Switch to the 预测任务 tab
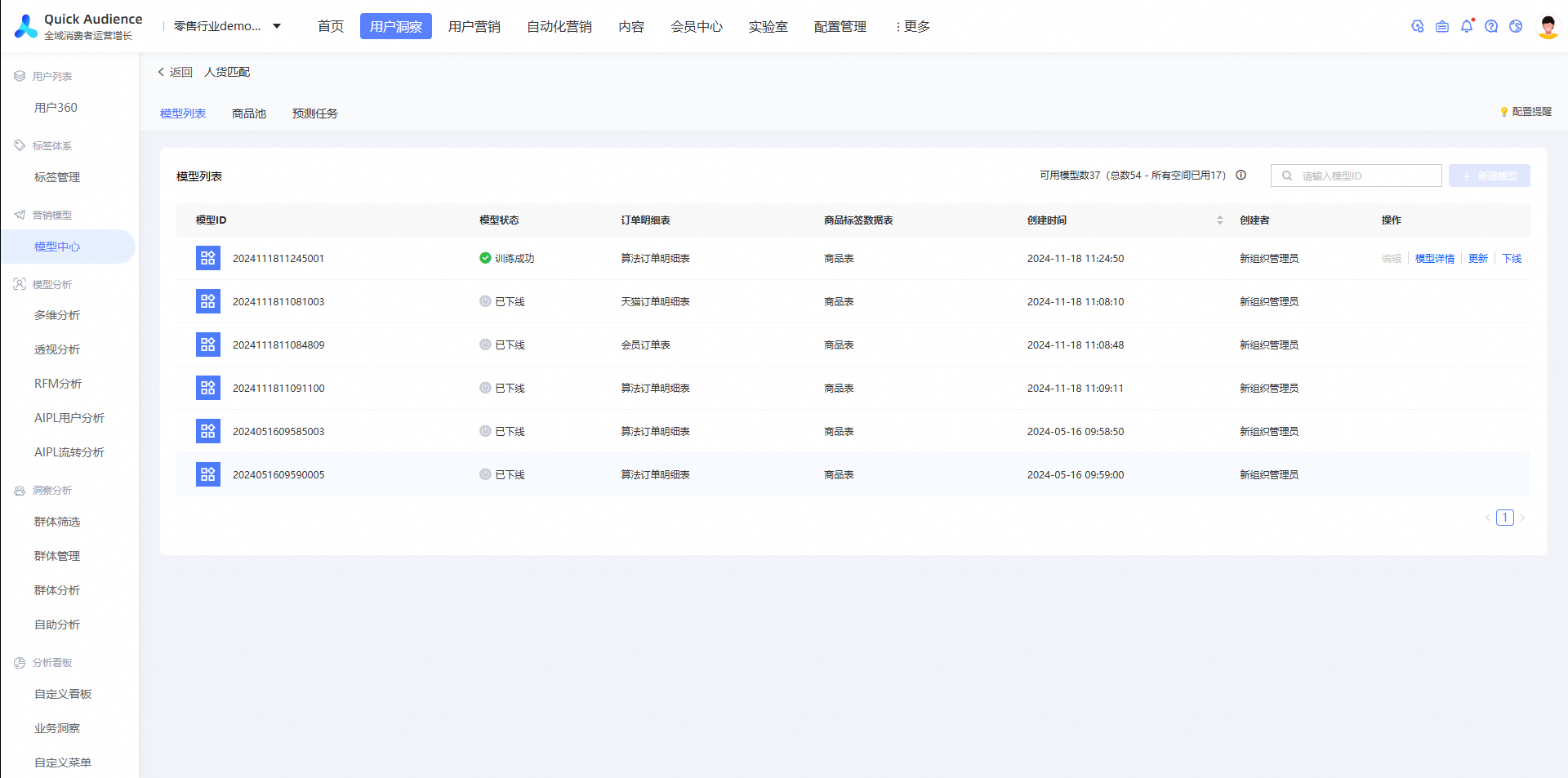Screen dimensions: 1568x778 315,113
